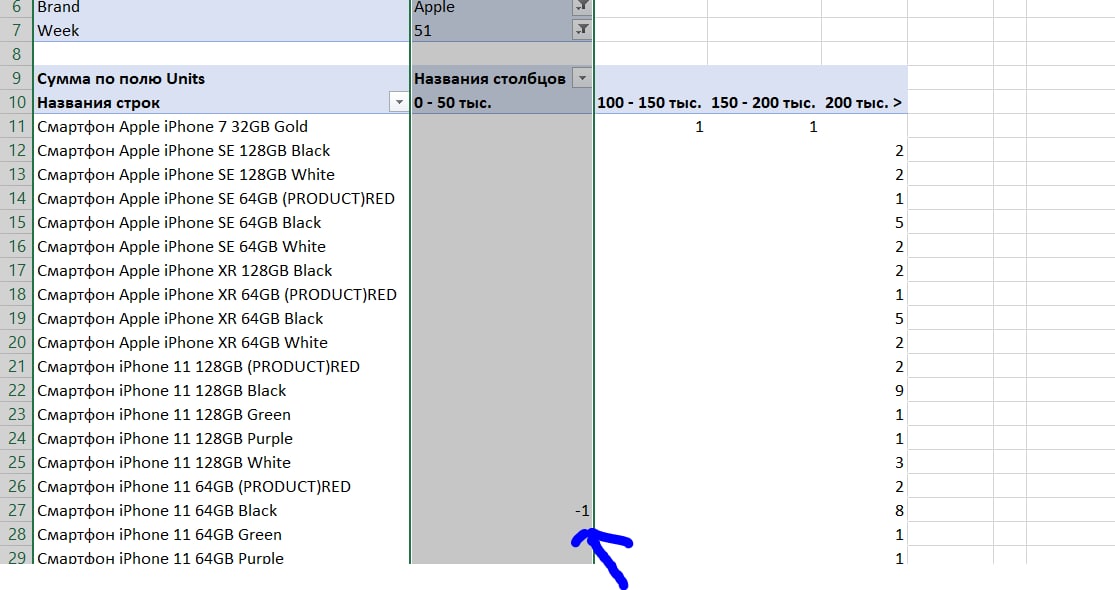The width and height of the screenshot is (1115, 590).
Task: Open the Brand filter dropdown showing Apple
Action: click(x=582, y=6)
